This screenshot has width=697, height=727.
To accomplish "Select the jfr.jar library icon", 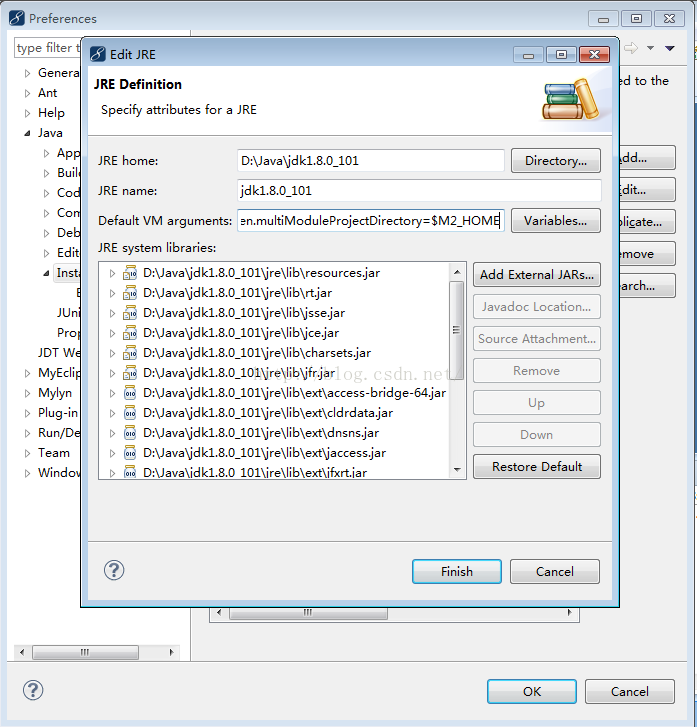I will (130, 373).
